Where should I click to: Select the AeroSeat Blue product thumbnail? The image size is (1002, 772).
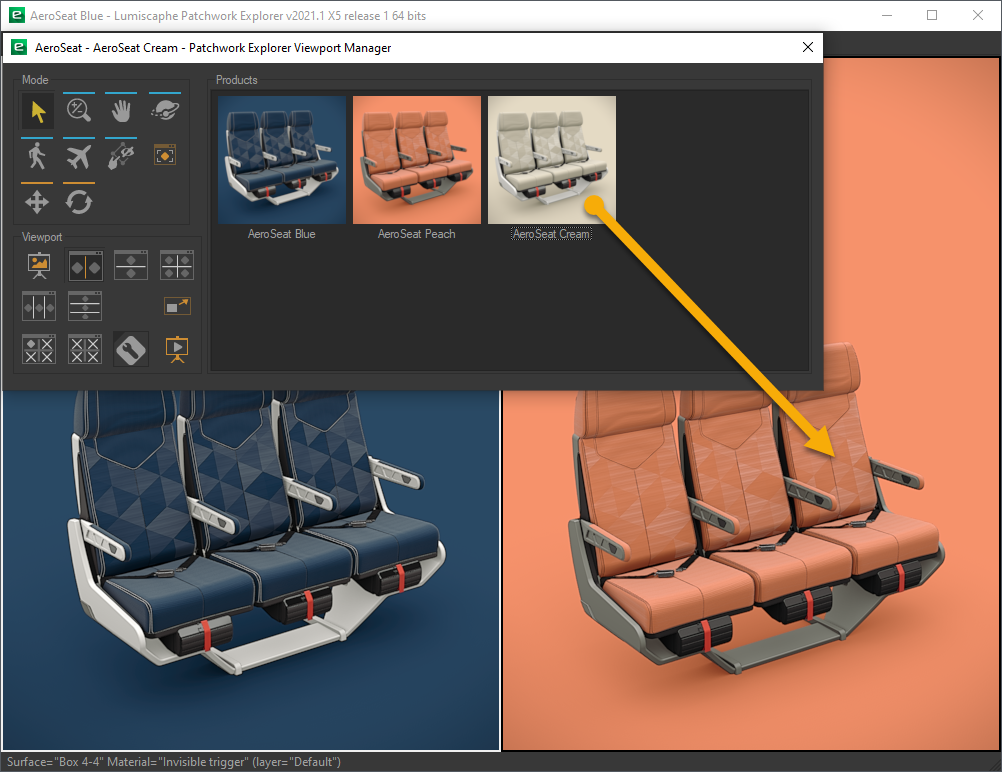tap(282, 160)
